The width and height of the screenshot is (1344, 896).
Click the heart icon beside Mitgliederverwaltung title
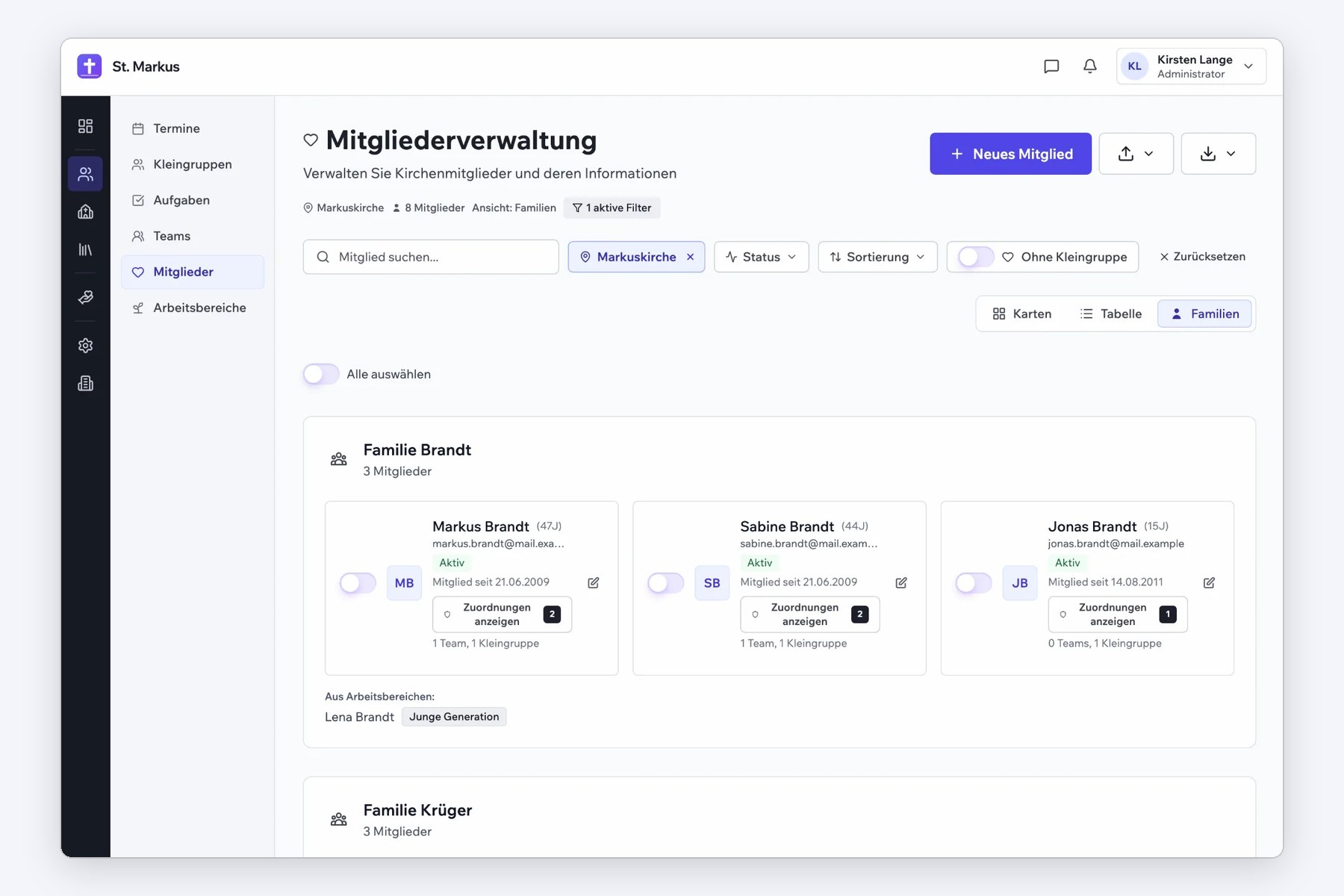click(x=311, y=140)
